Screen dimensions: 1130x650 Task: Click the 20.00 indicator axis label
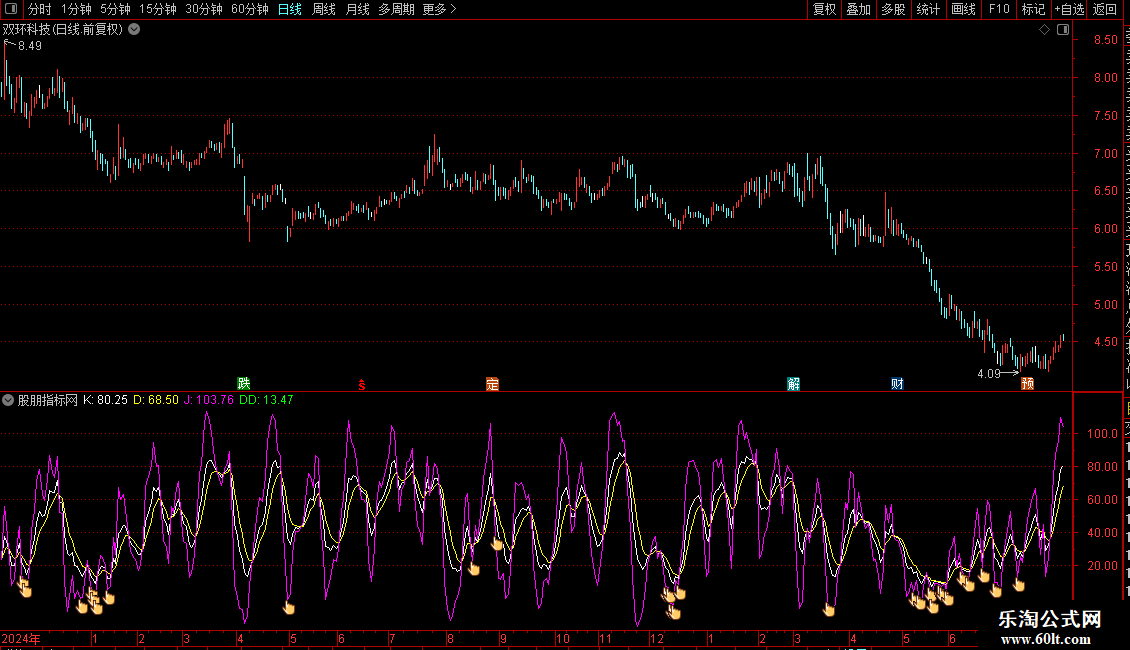point(1103,566)
